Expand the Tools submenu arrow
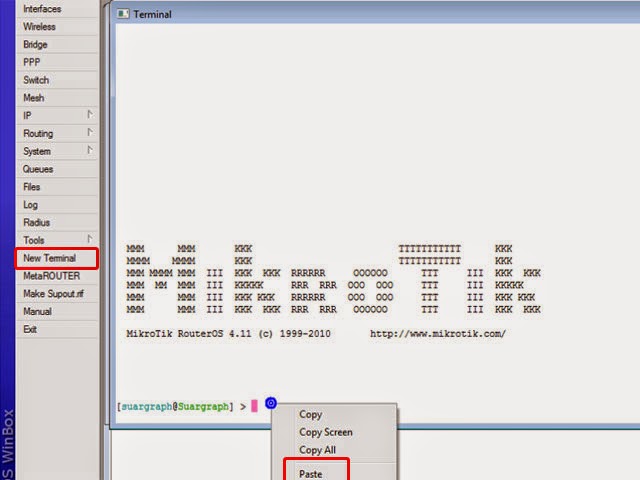Viewport: 640px width, 480px height. click(x=90, y=239)
